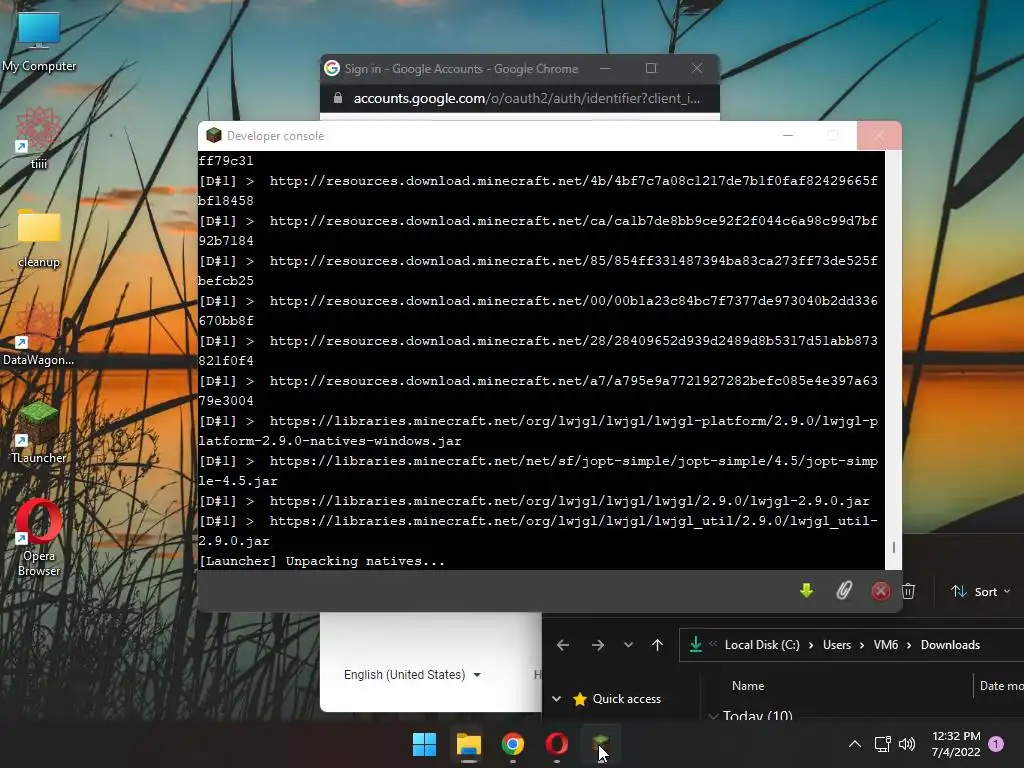Click Users in the address path
Image resolution: width=1024 pixels, height=768 pixels.
pyautogui.click(x=837, y=645)
